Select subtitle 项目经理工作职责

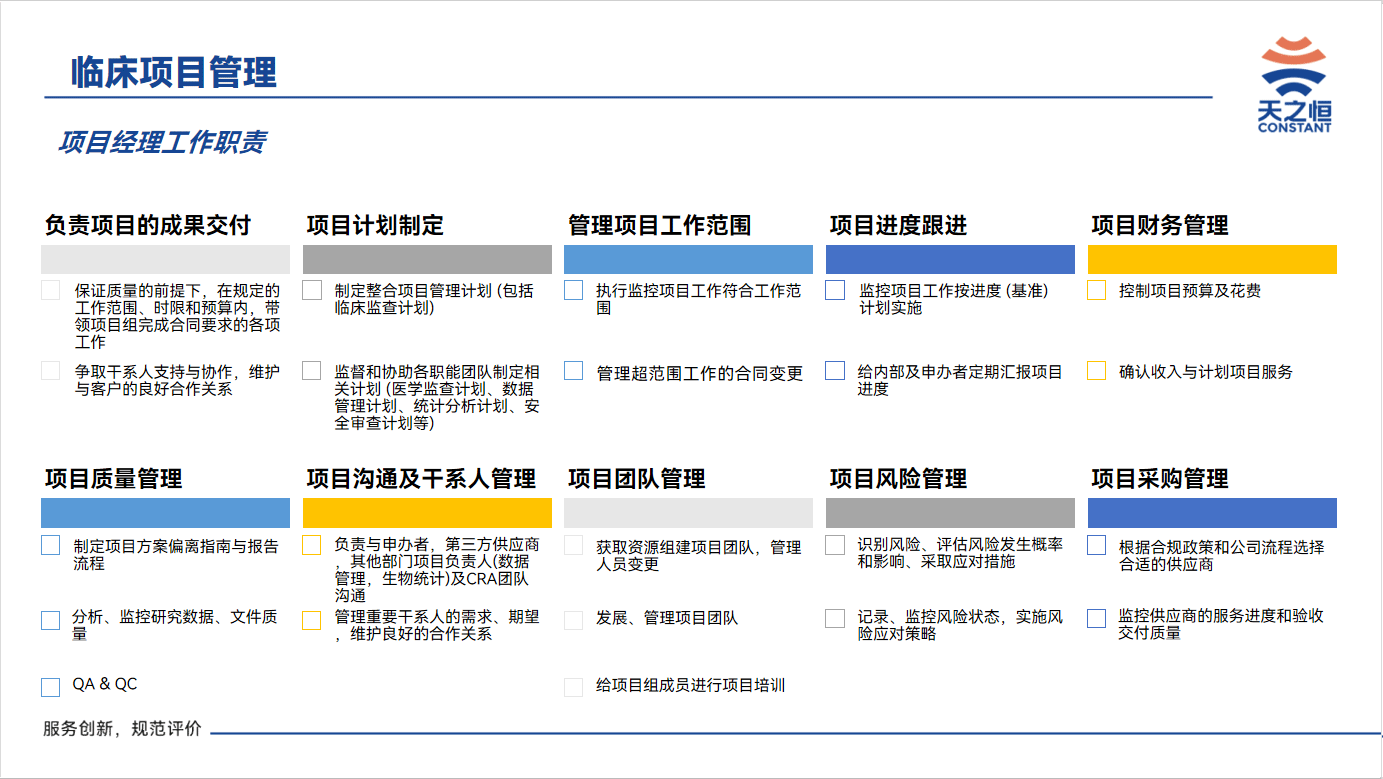tap(162, 142)
